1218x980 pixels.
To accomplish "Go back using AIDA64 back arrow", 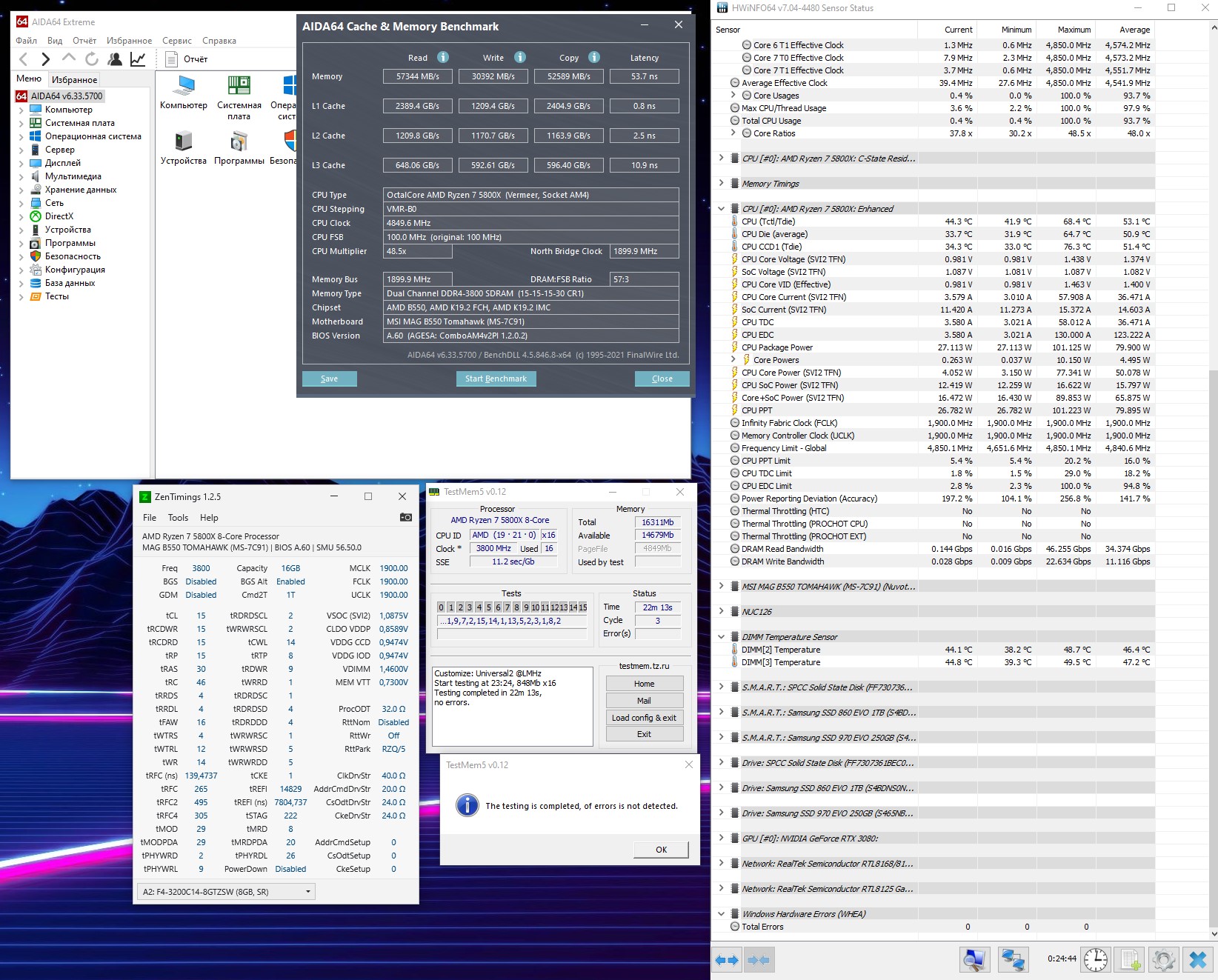I will [23, 59].
